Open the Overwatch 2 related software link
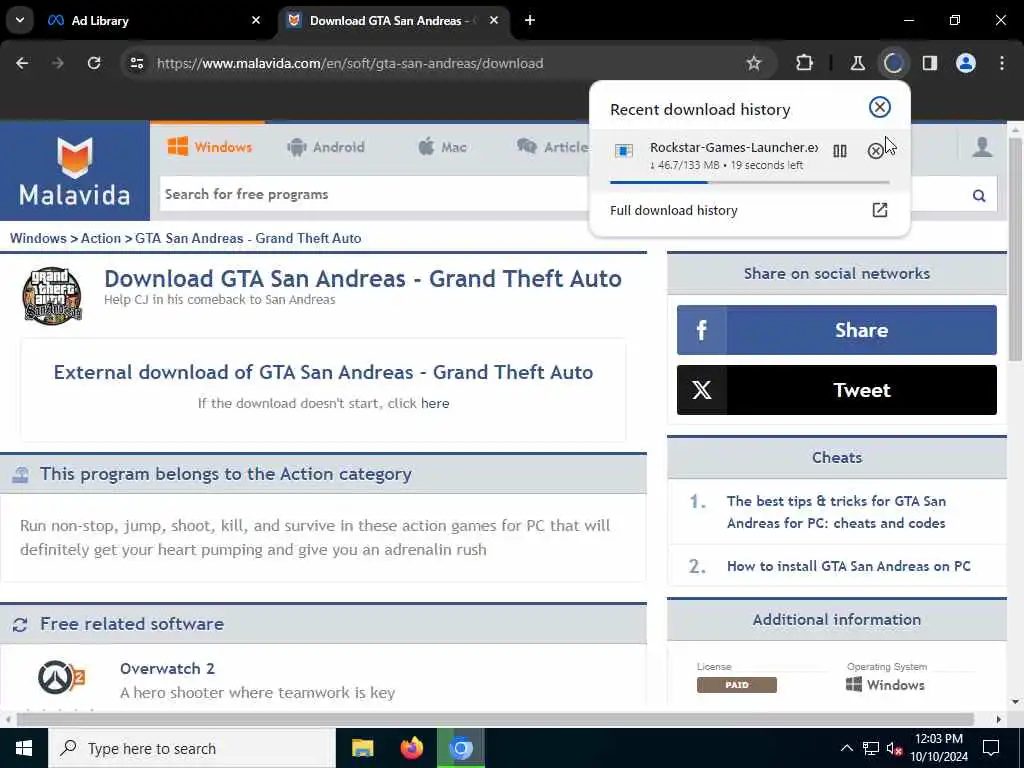The width and height of the screenshot is (1024, 768). [167, 669]
